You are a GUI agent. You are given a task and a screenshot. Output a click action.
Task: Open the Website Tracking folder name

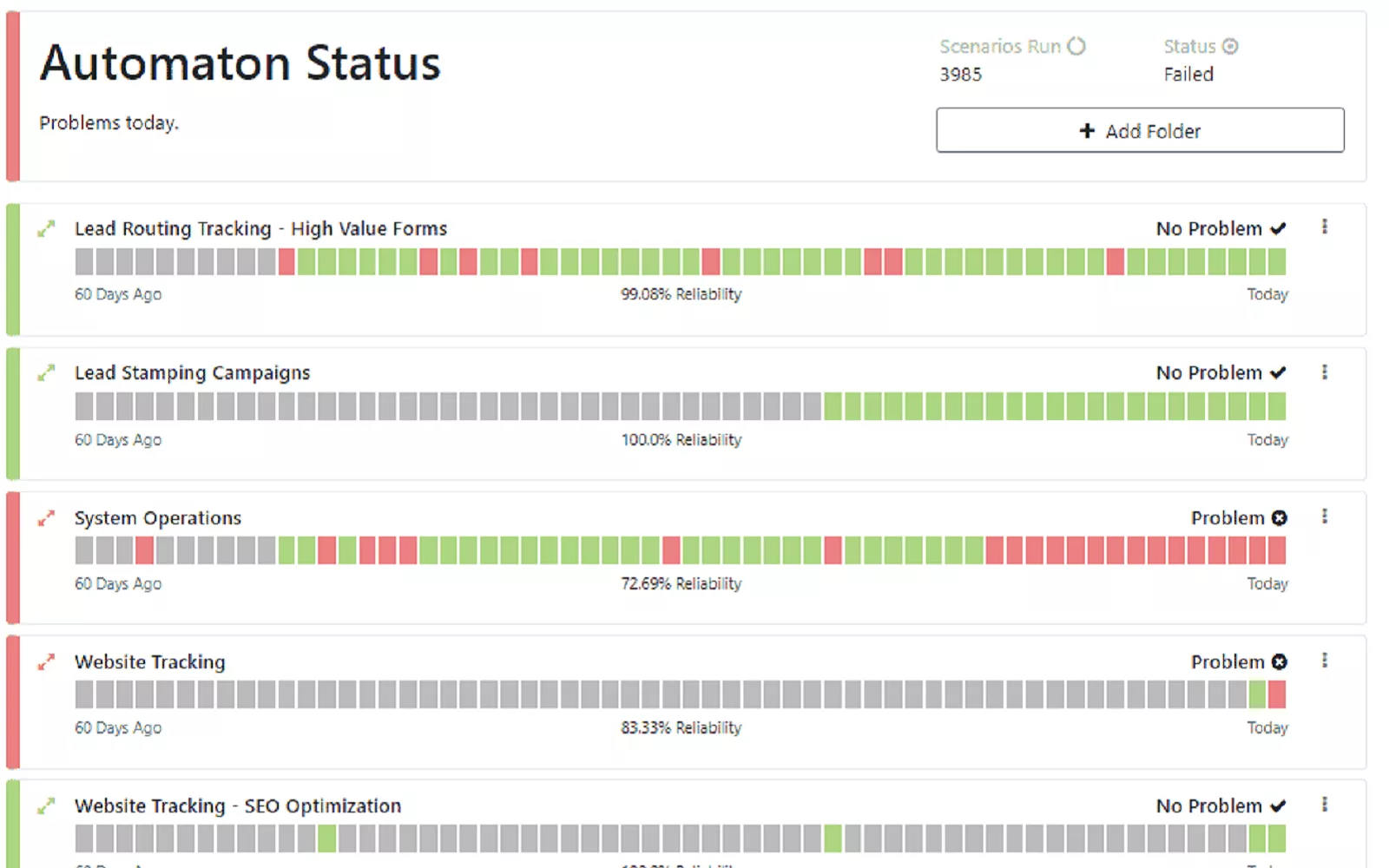tap(150, 662)
